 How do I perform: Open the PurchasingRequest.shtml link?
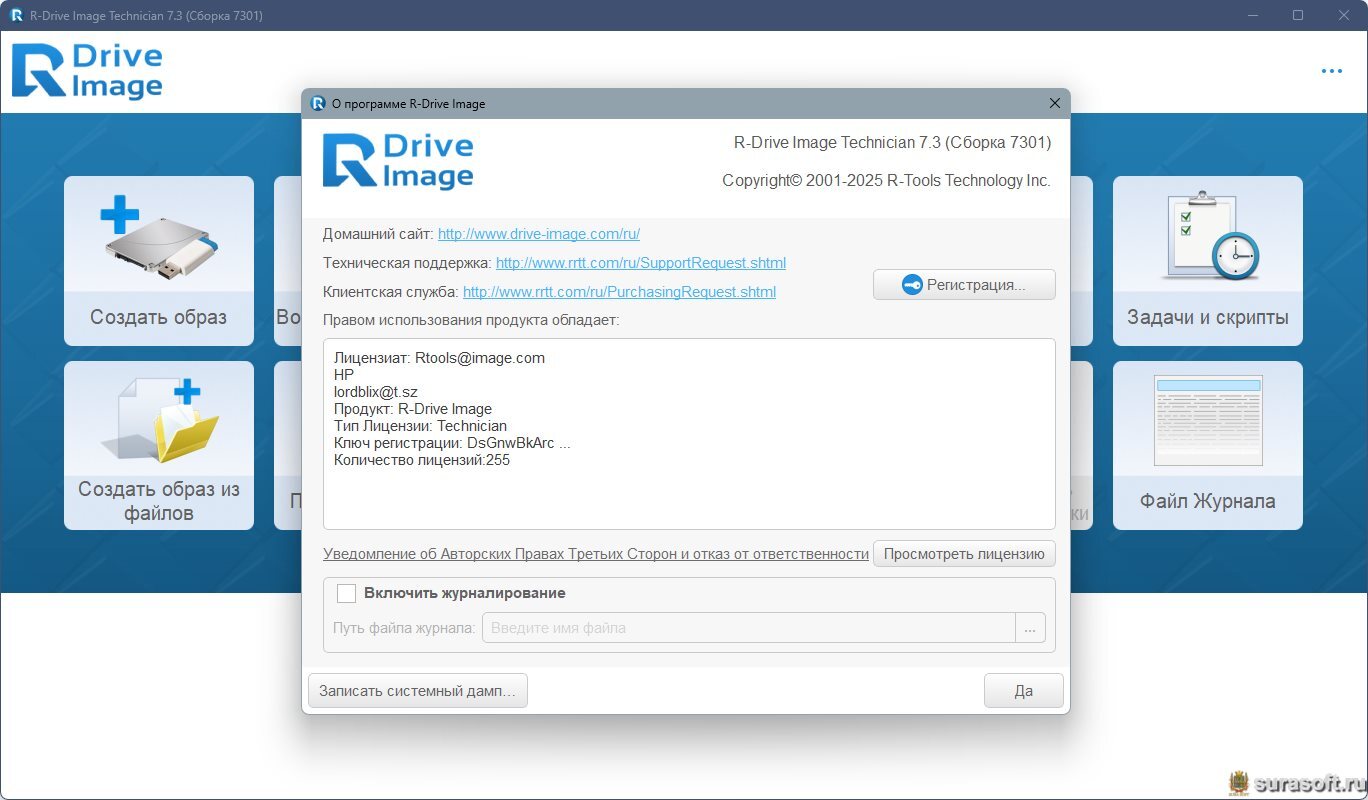point(619,292)
